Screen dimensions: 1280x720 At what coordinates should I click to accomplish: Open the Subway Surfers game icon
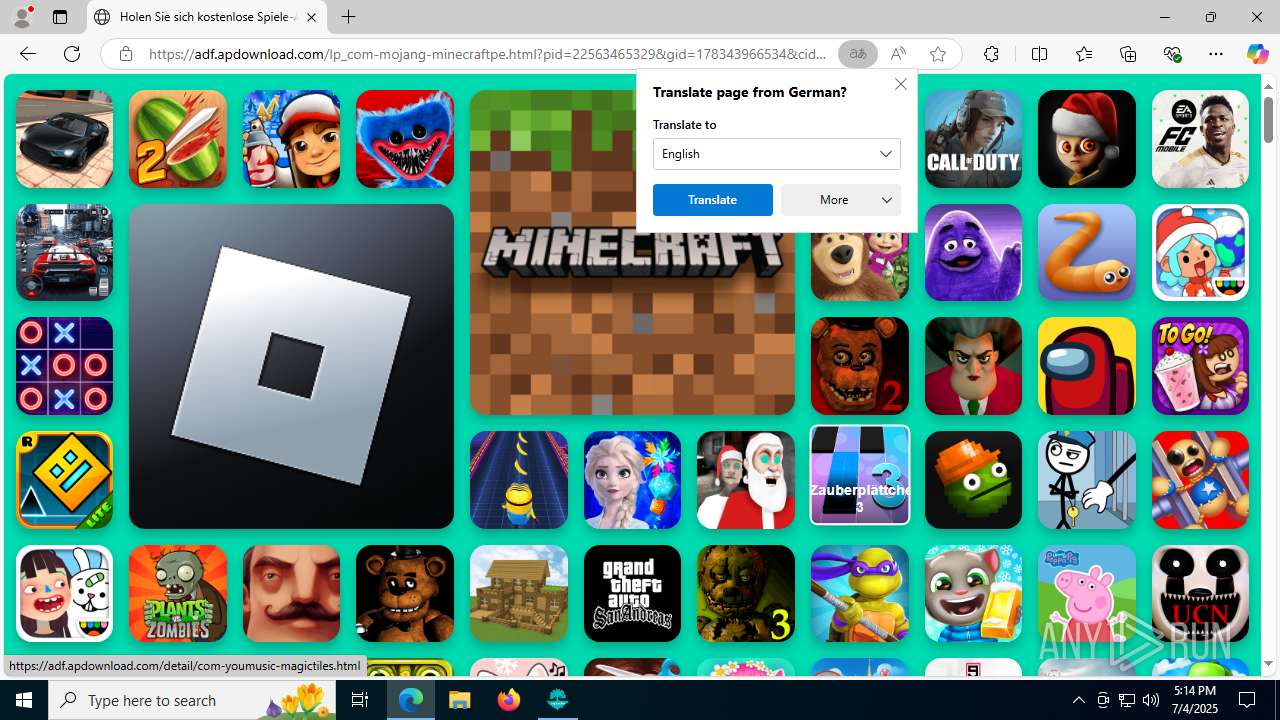pyautogui.click(x=291, y=139)
